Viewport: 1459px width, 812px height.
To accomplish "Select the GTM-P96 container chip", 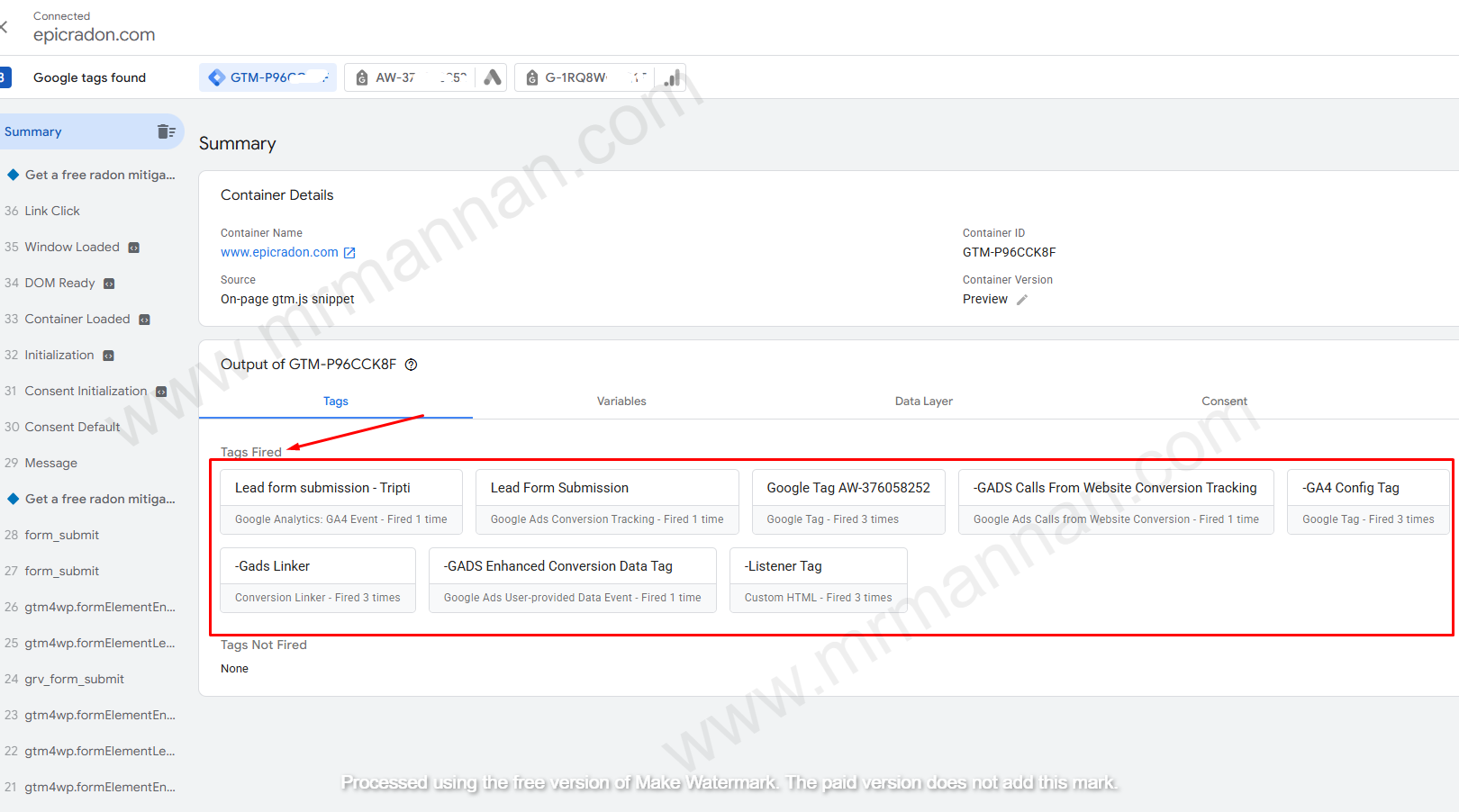I will (267, 77).
